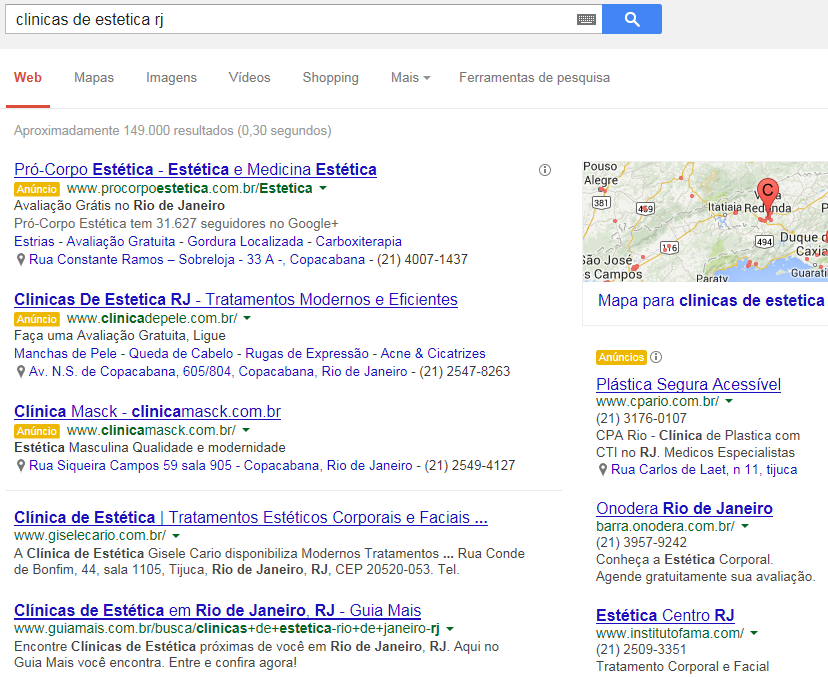Expand the arrow next to giselecario.com.br URL
This screenshot has width=828, height=677.
[176, 535]
